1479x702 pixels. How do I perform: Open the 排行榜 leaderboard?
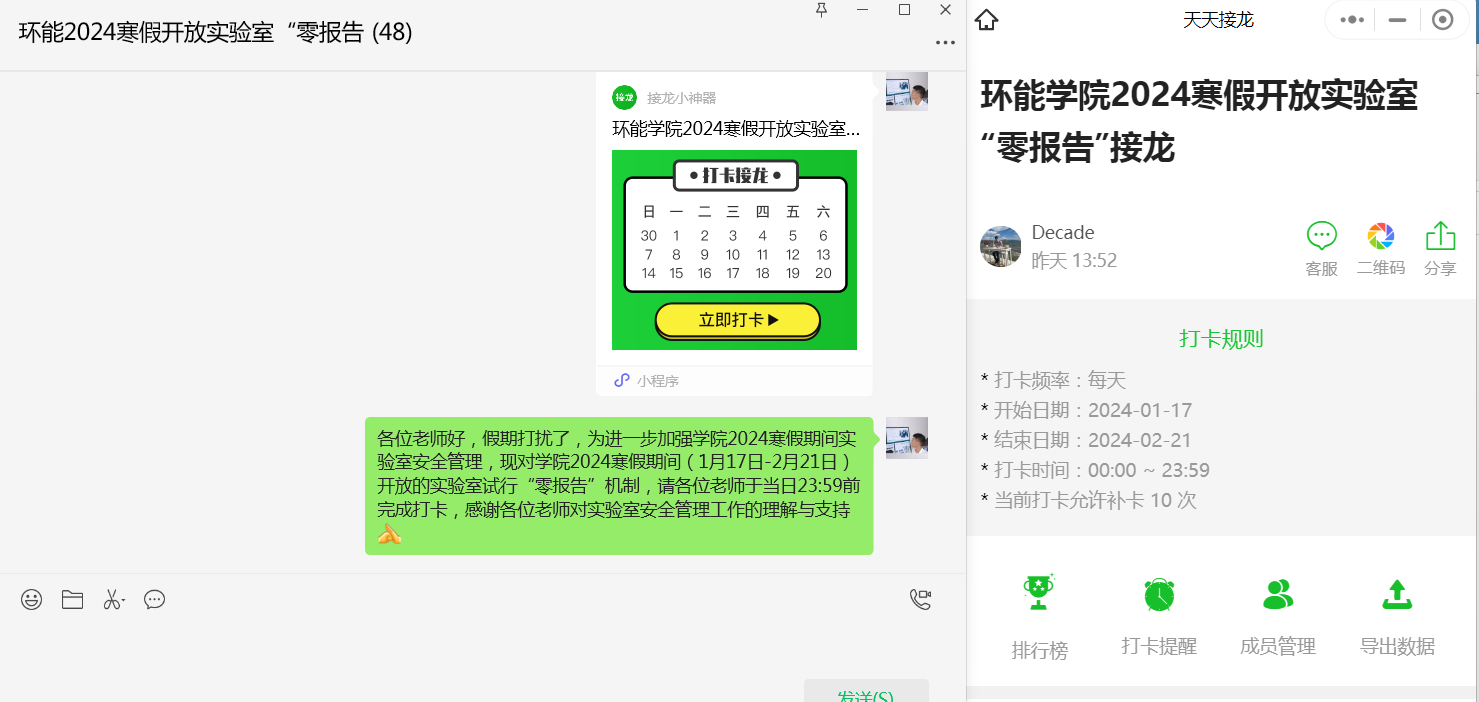(x=1038, y=612)
